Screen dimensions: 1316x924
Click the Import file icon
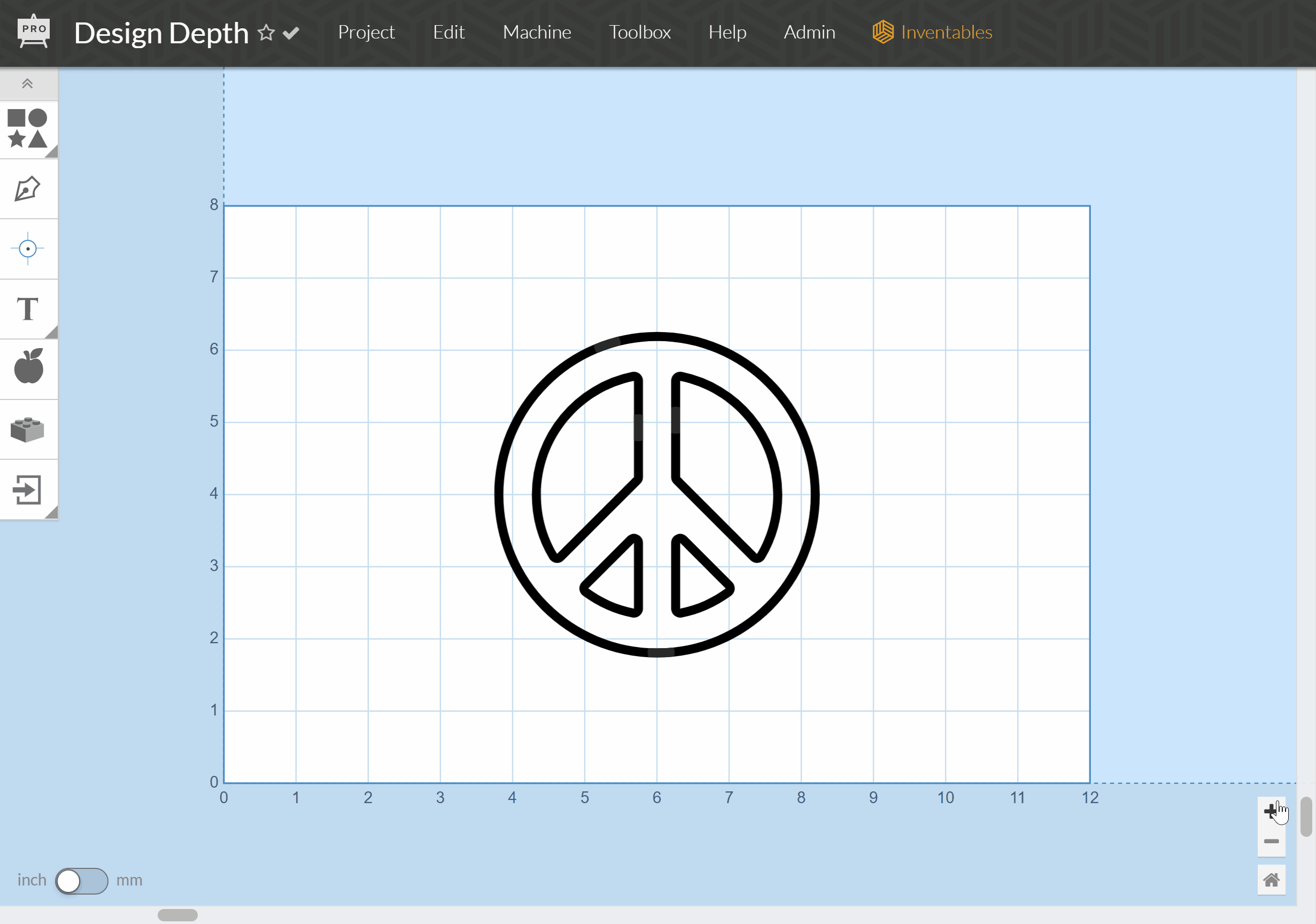[27, 489]
